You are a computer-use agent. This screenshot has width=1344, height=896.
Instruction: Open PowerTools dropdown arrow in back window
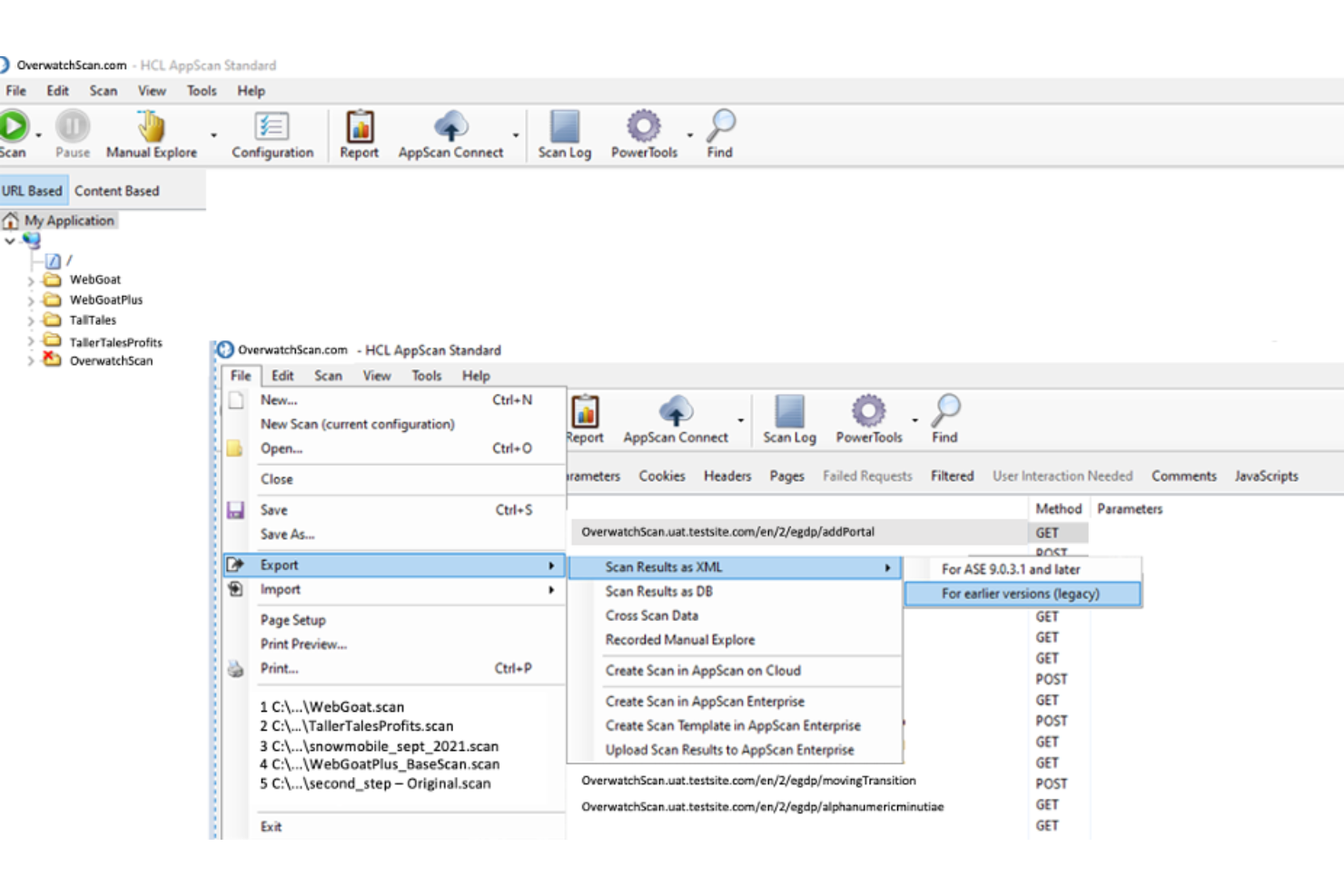(x=690, y=135)
